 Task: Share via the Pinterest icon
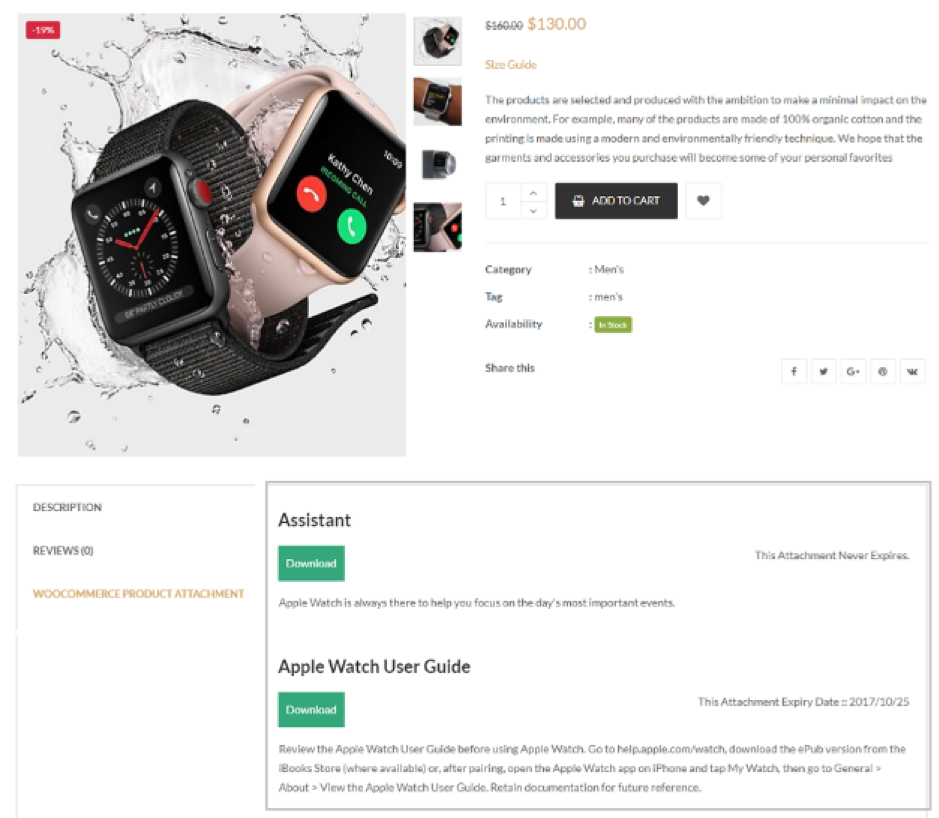(883, 371)
